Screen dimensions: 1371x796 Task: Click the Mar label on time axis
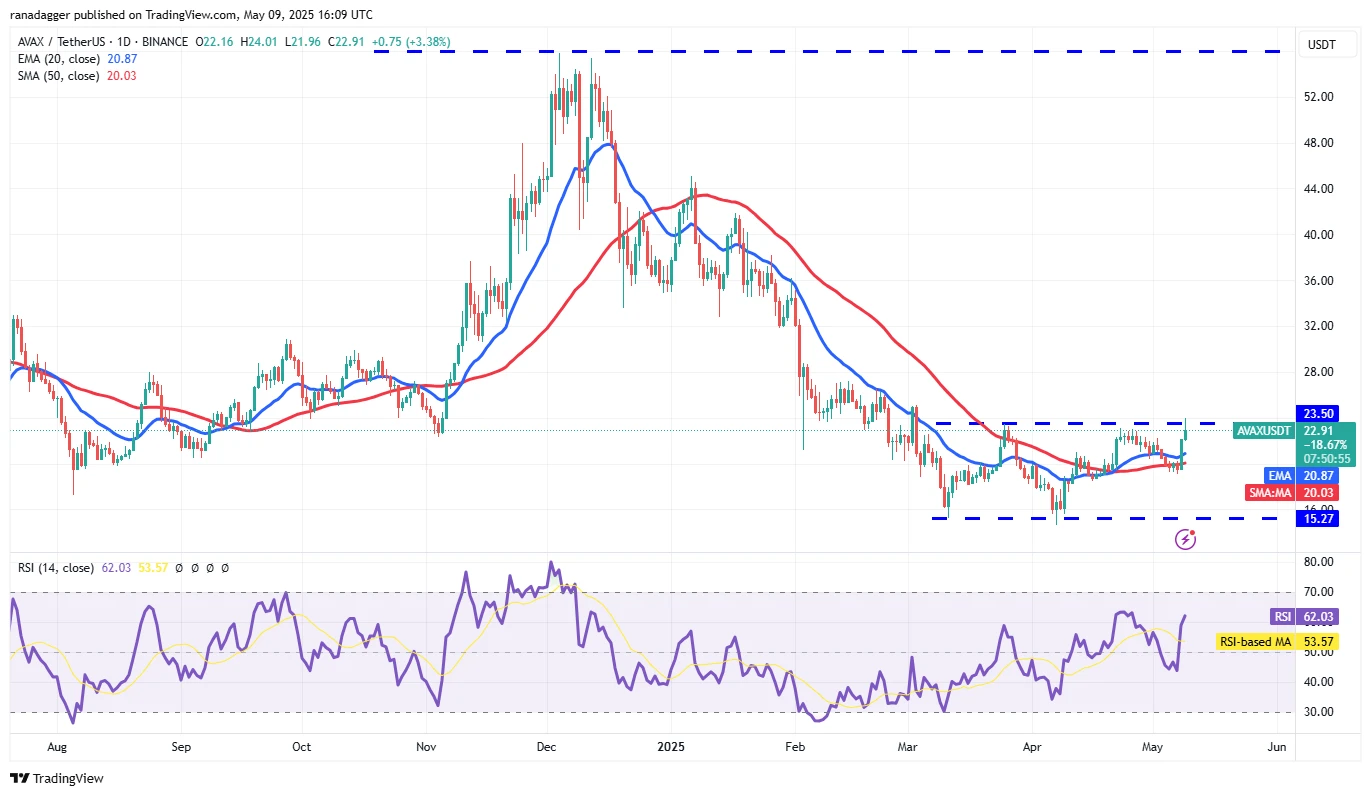pos(908,747)
